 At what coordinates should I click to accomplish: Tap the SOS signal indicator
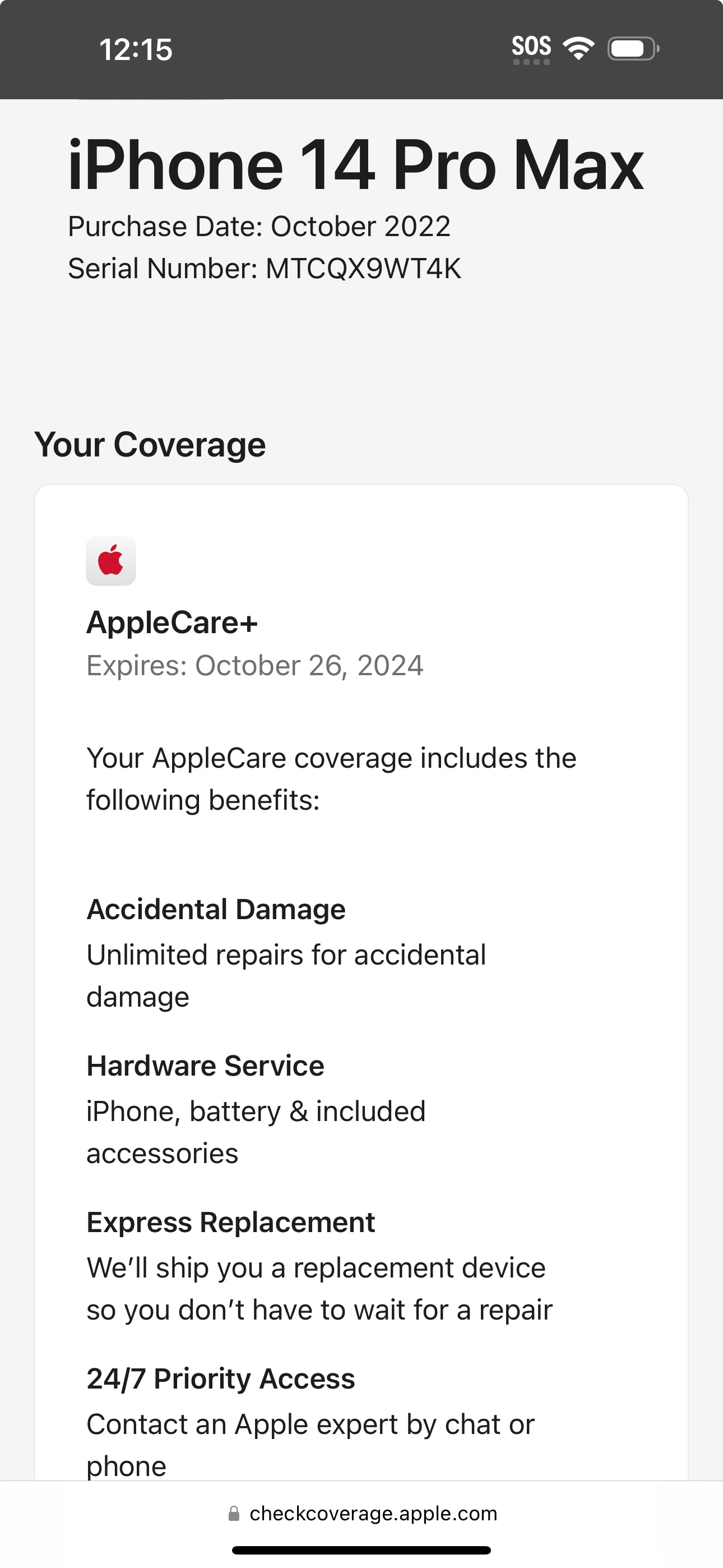click(x=531, y=49)
